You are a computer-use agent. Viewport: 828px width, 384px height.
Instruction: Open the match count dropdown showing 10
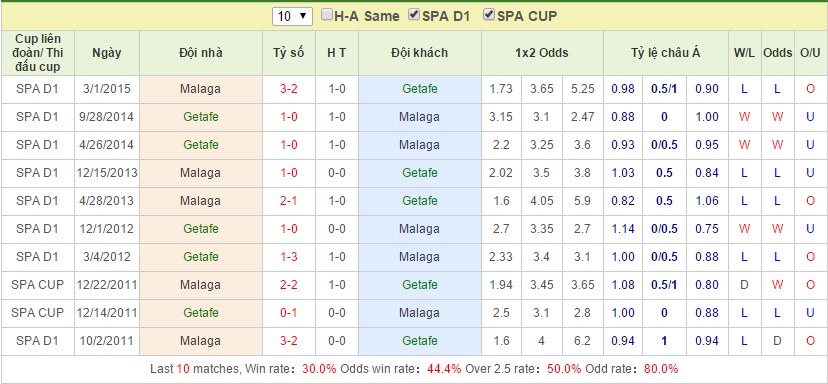click(292, 16)
